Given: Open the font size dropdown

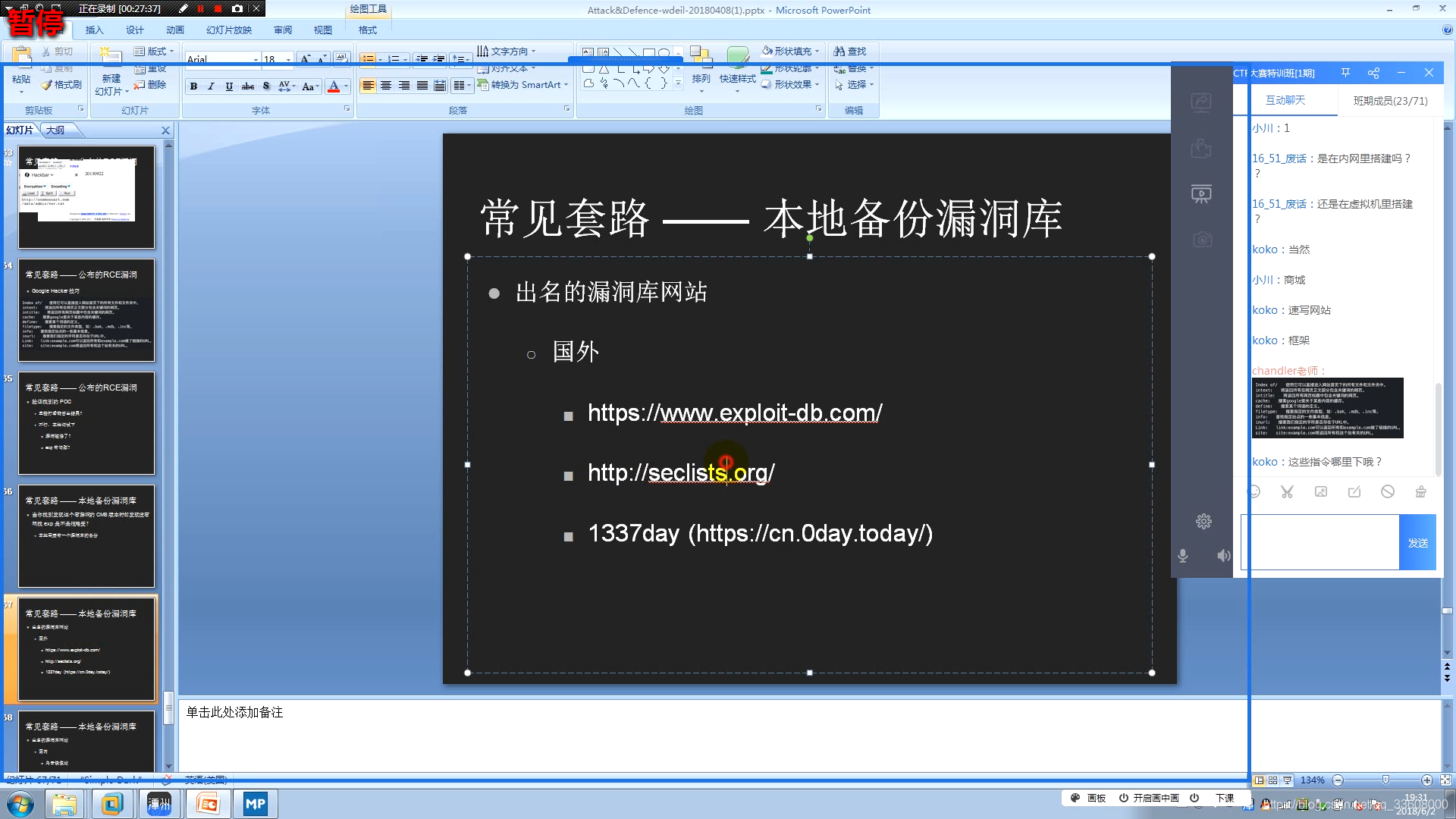Looking at the screenshot, I should (x=288, y=59).
